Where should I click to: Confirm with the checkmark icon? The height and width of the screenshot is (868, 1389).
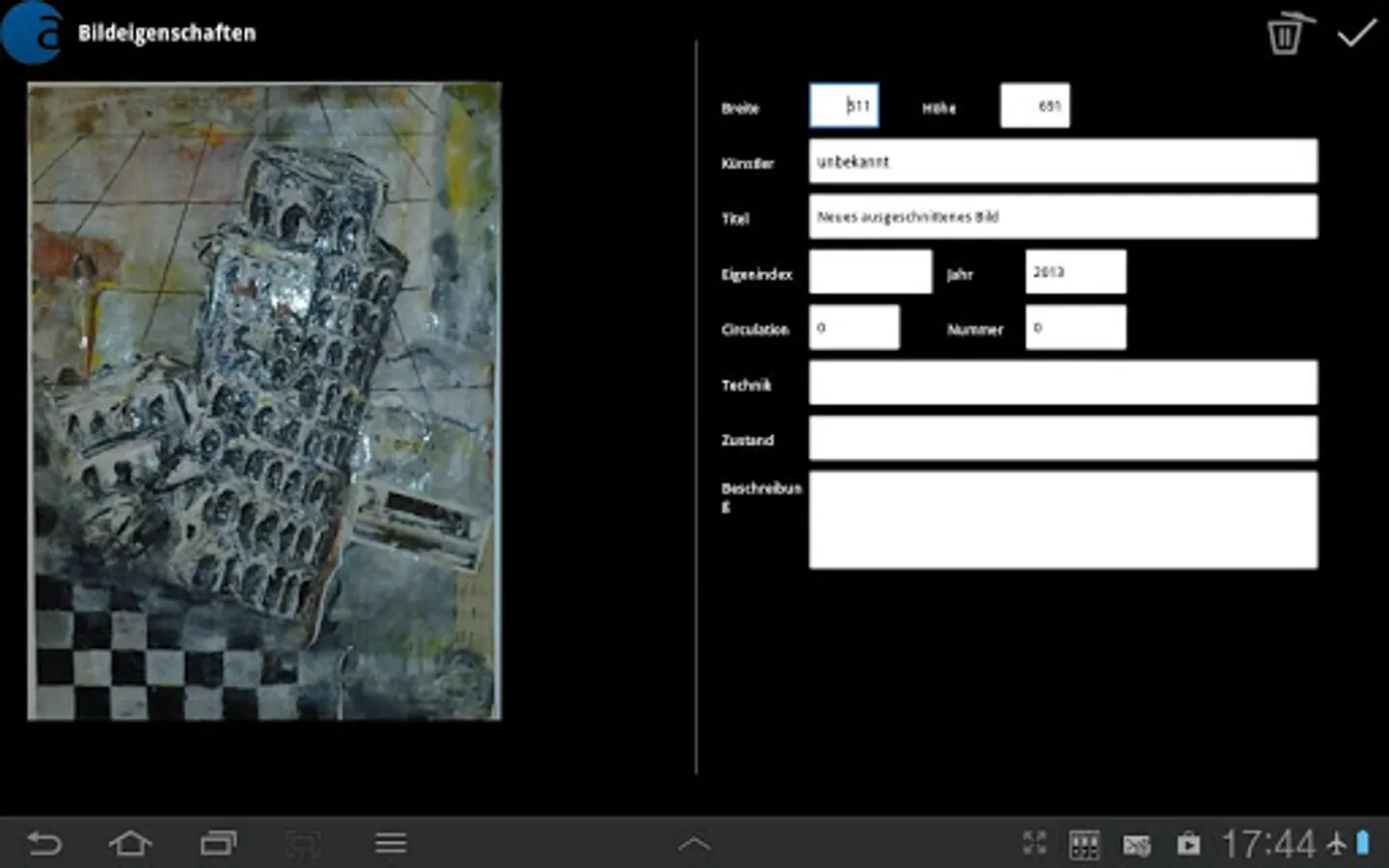pos(1356,34)
